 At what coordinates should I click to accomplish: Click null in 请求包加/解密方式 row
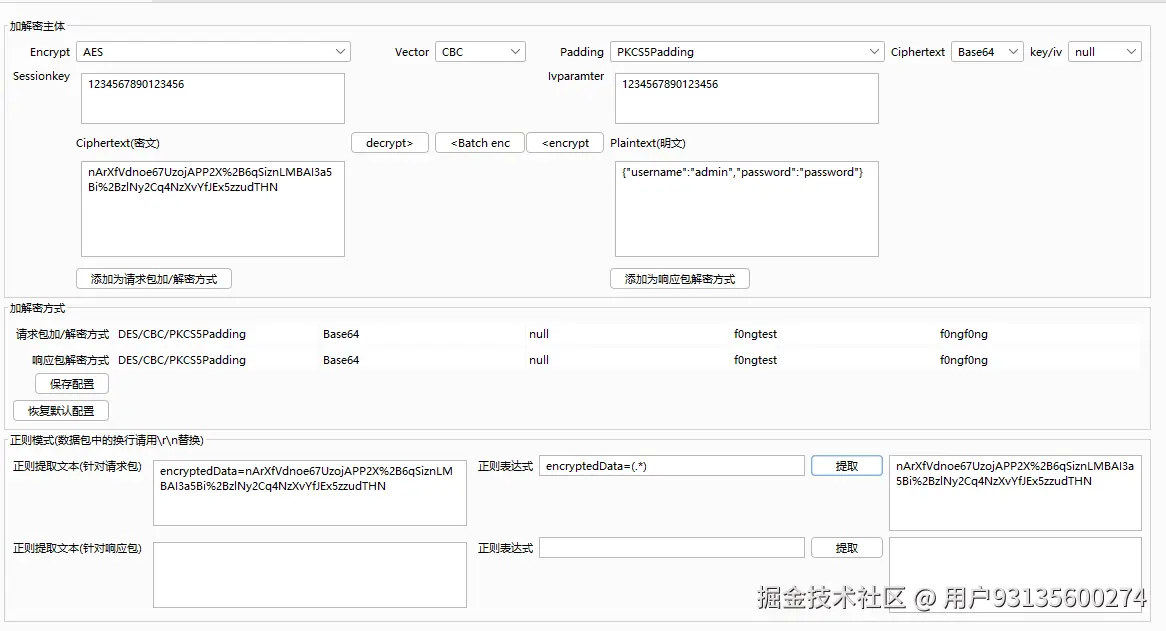[539, 334]
